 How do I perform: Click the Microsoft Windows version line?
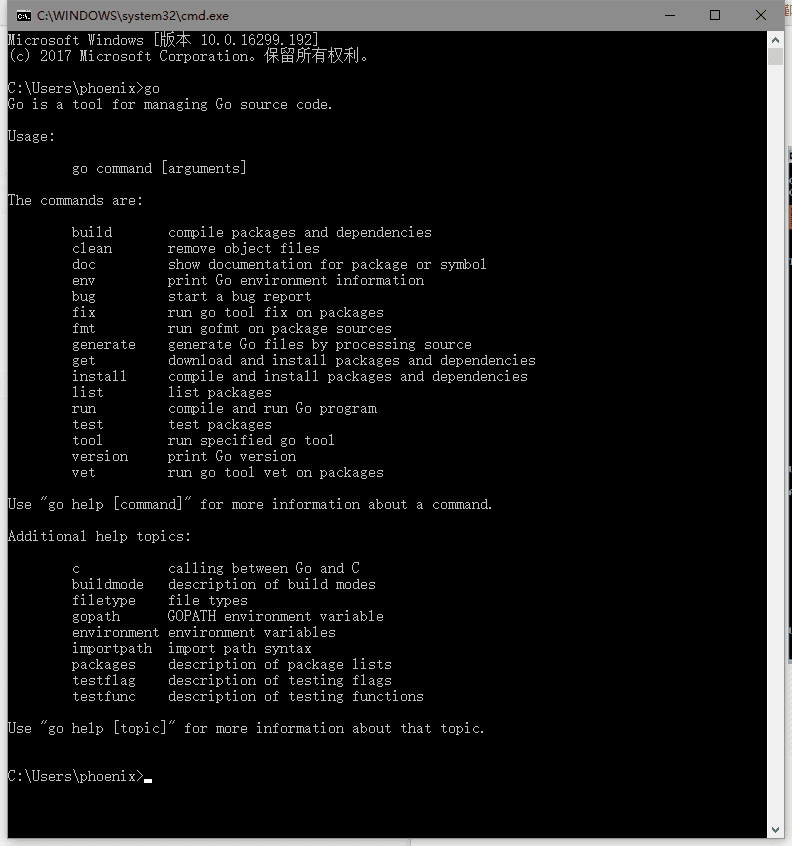coord(163,40)
